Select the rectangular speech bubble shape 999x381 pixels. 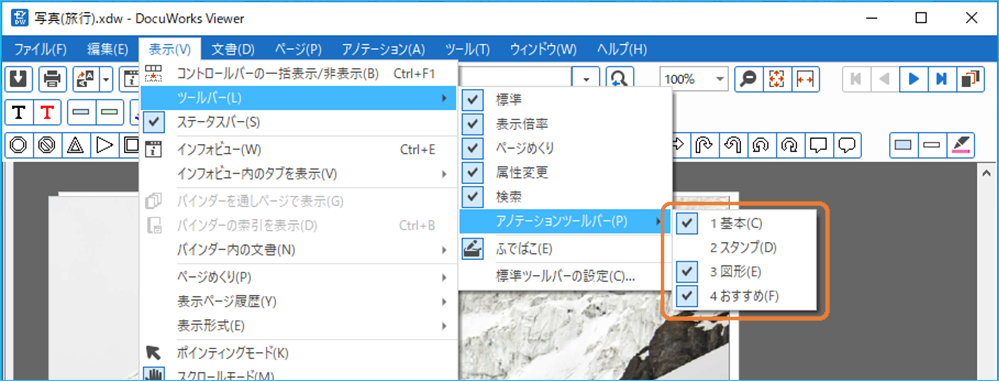(818, 145)
